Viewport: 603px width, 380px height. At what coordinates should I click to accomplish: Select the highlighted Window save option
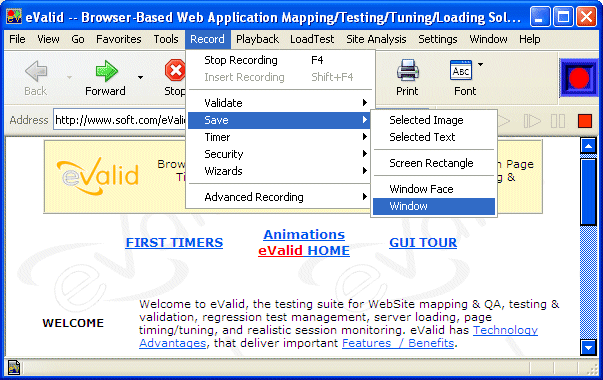pyautogui.click(x=434, y=206)
